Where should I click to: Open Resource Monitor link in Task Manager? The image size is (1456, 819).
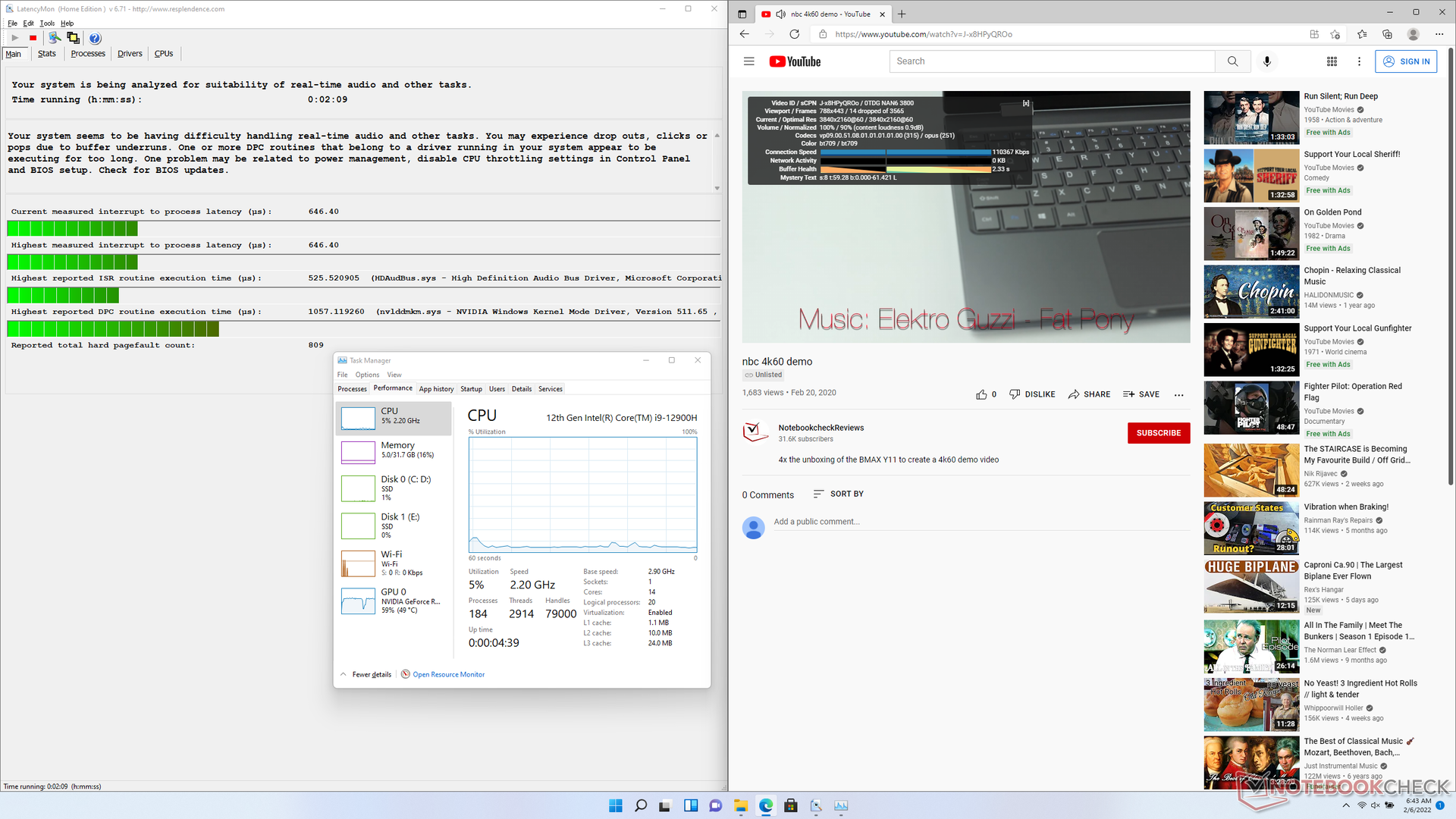point(448,674)
